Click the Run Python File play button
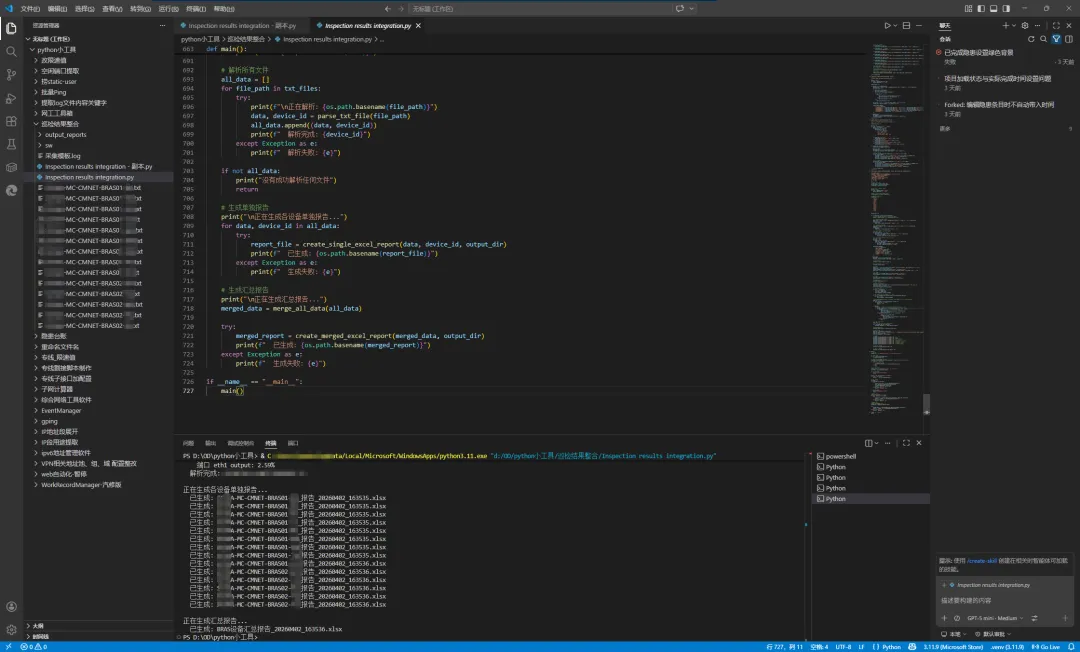 click(x=887, y=25)
